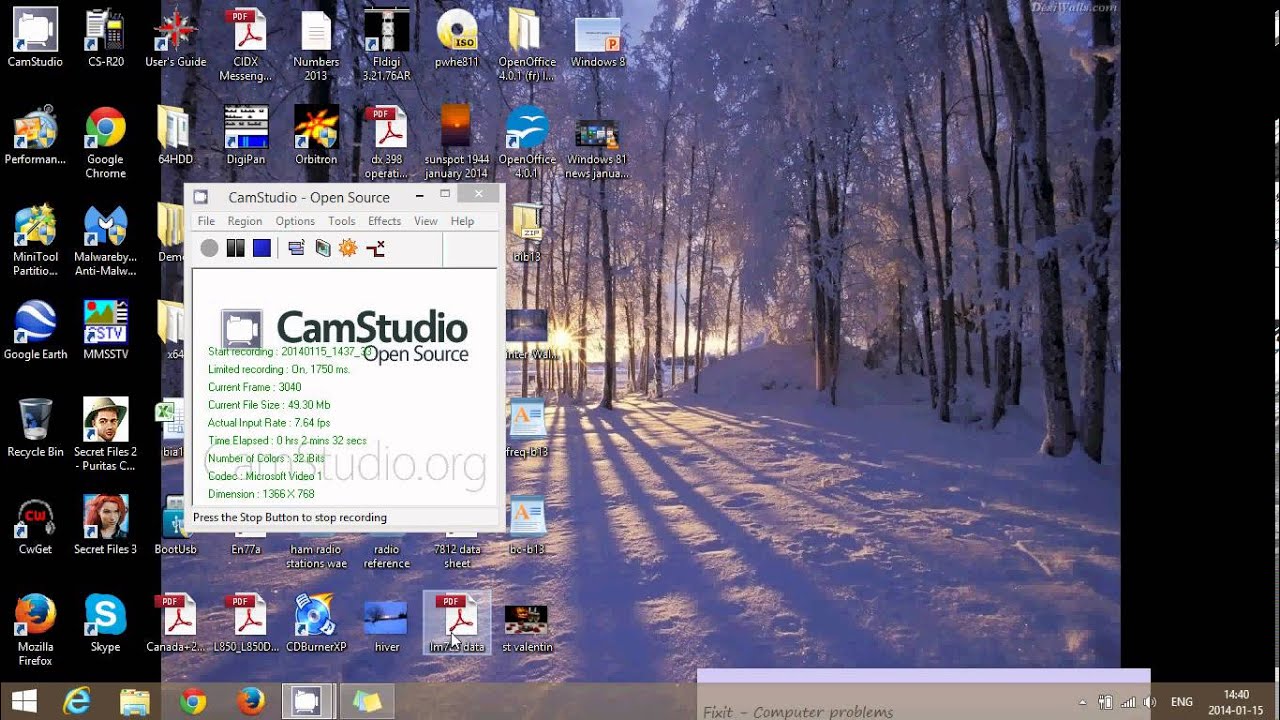Select the User's Guide desktop icon
The height and width of the screenshot is (720, 1280).
pos(175,39)
